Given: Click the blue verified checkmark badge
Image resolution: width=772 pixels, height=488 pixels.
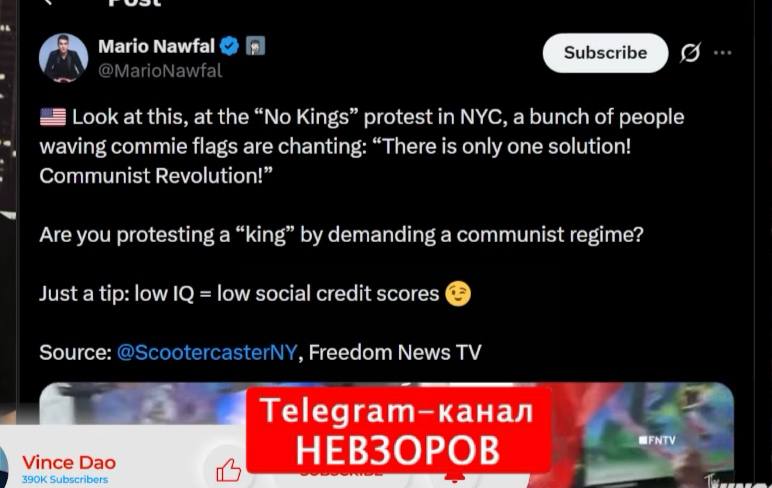Looking at the screenshot, I should (x=229, y=46).
